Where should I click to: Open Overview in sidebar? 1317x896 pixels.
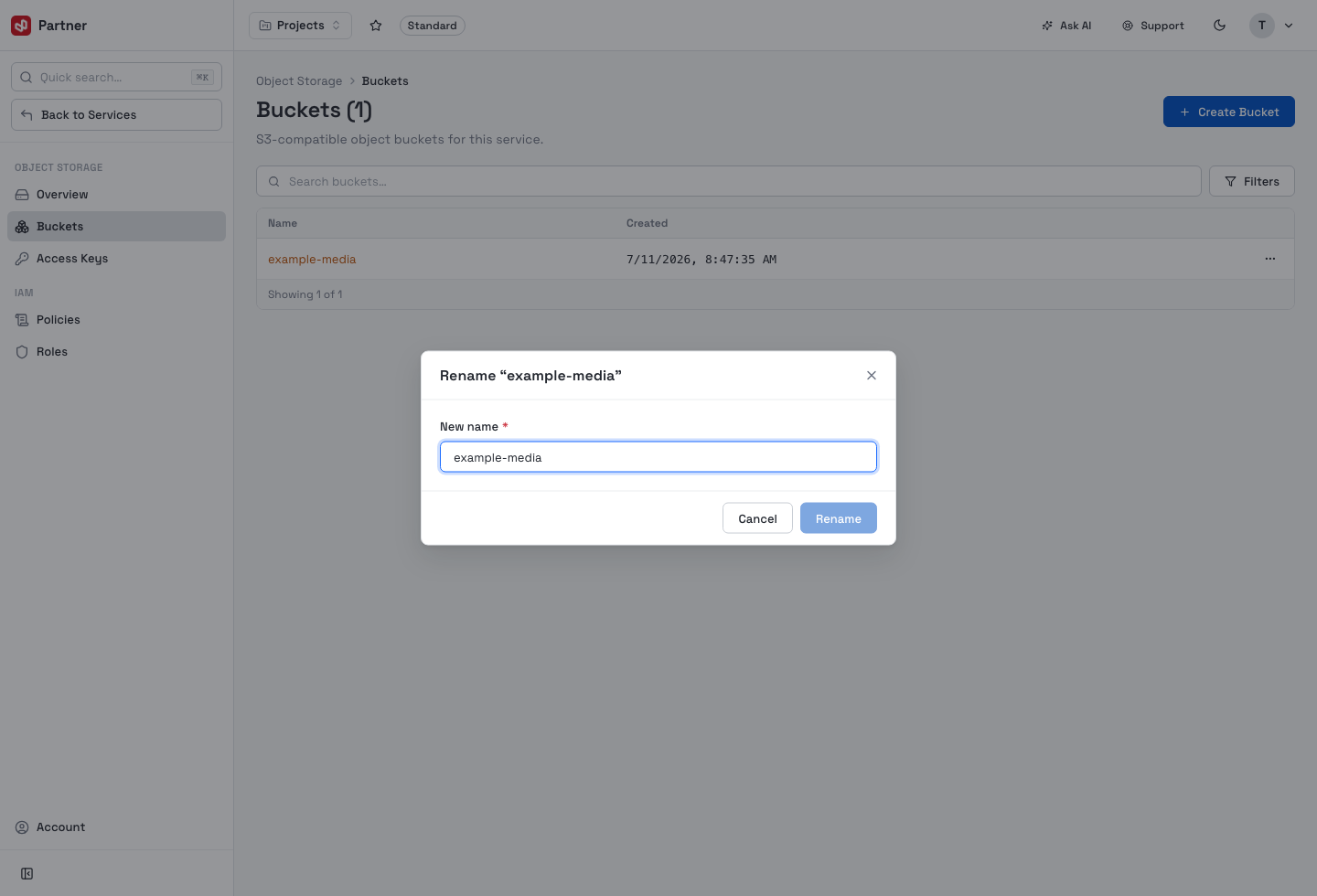click(x=116, y=195)
